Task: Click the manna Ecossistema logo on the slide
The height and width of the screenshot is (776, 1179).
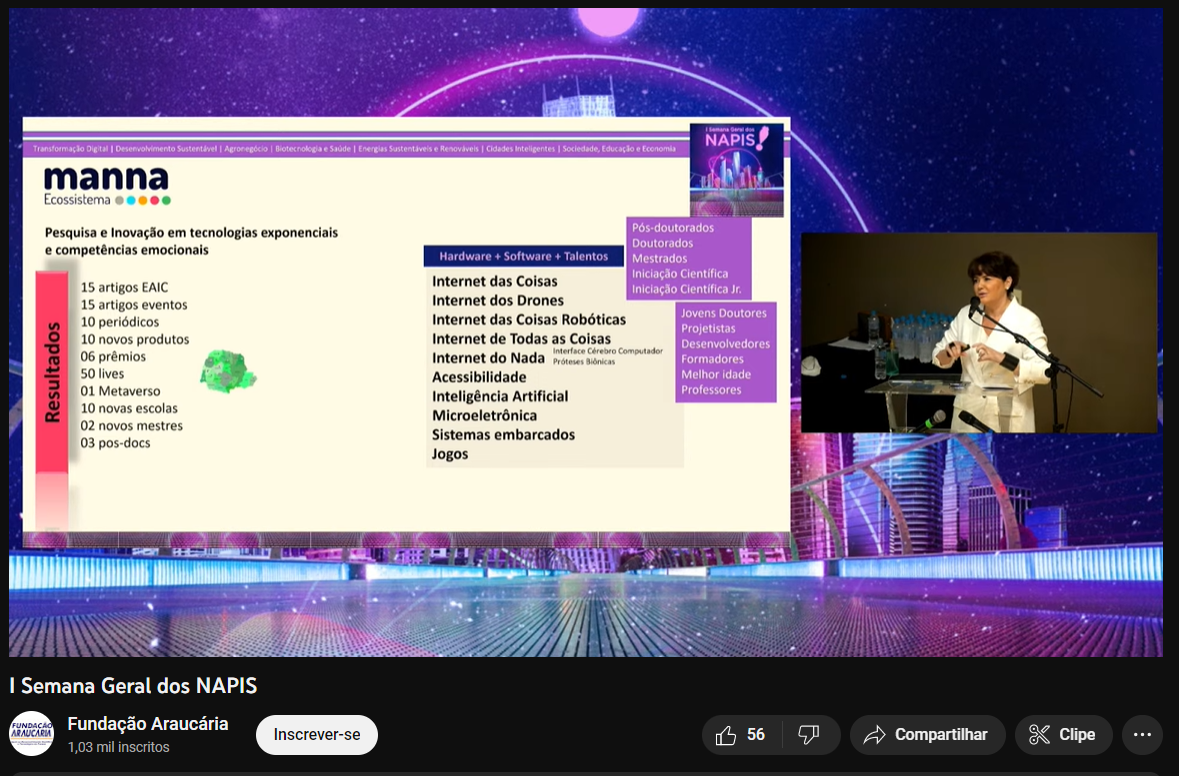Action: click(x=108, y=186)
